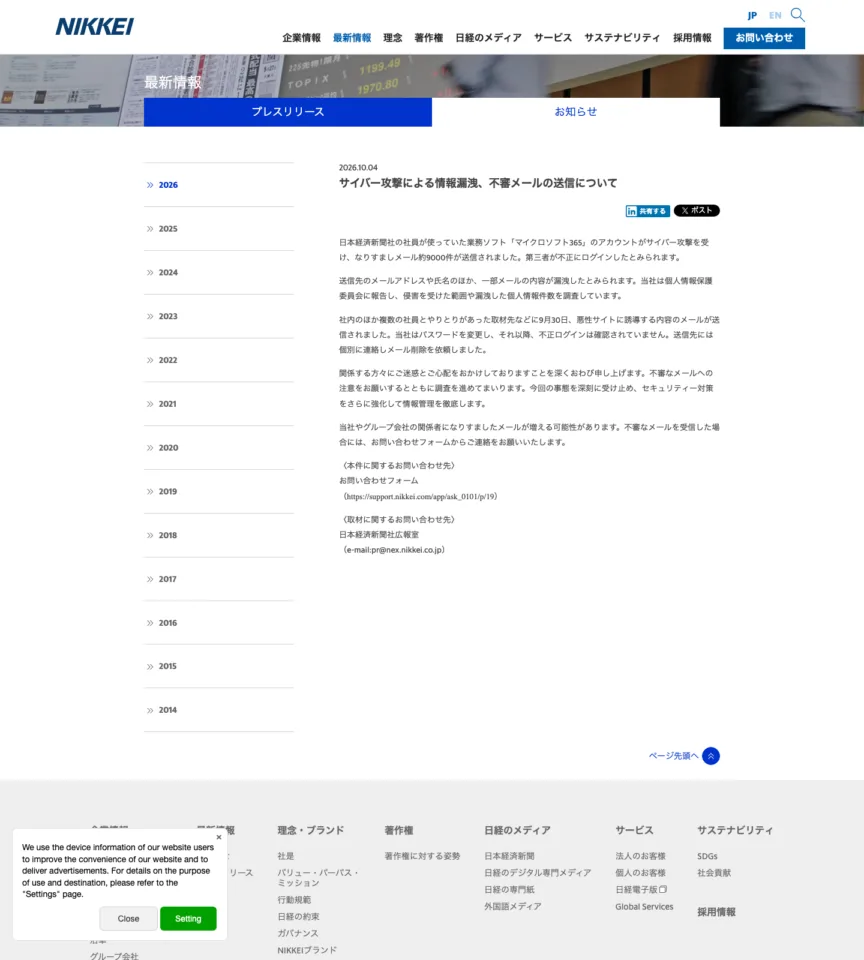
Task: Open footer 法人のお客様 link
Action: [640, 856]
